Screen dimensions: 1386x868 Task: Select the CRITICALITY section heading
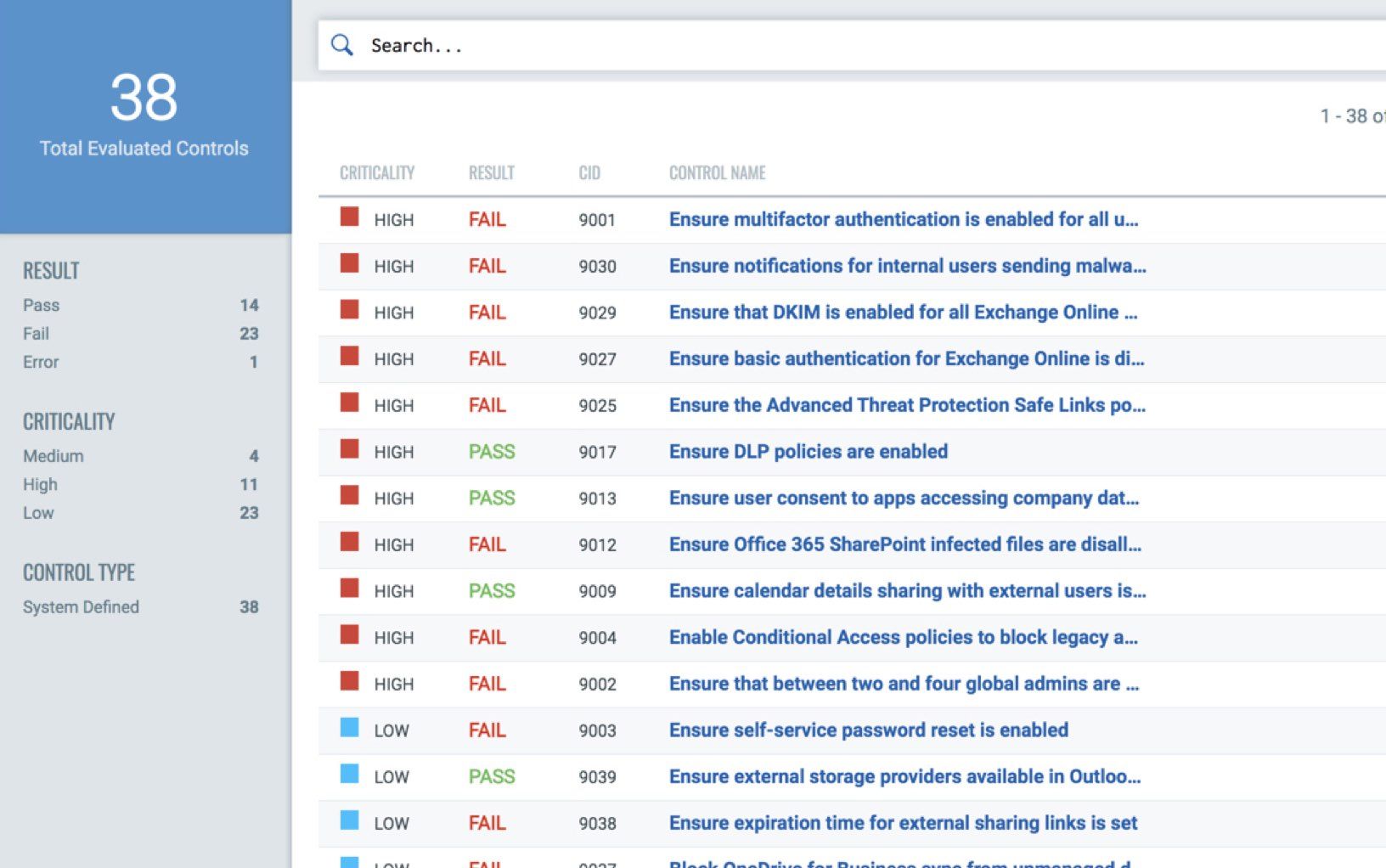pos(69,420)
